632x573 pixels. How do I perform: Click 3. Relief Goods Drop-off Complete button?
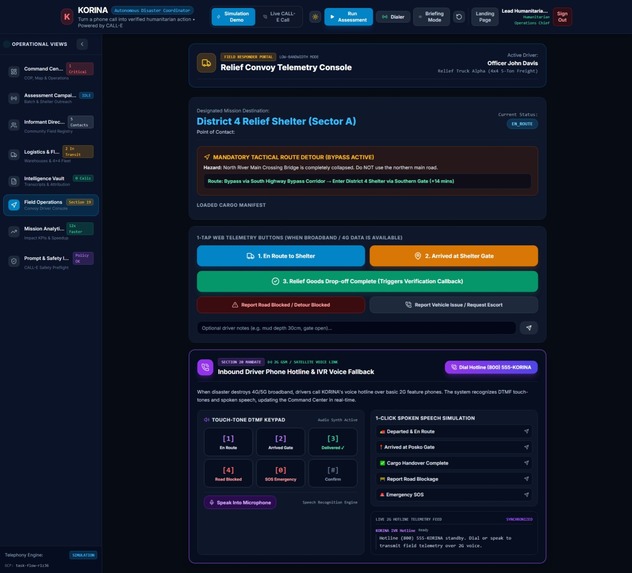click(x=367, y=281)
